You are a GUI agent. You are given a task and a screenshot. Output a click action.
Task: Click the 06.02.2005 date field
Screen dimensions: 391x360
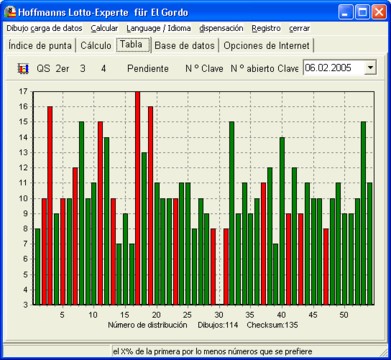(334, 68)
